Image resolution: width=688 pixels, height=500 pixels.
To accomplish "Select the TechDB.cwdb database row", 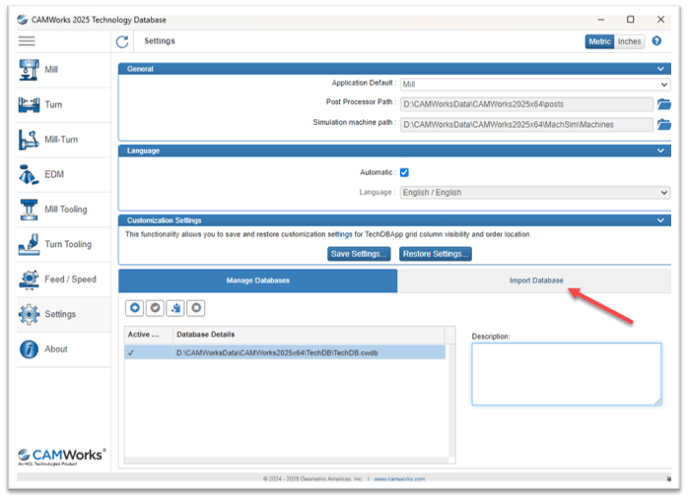I will click(285, 353).
